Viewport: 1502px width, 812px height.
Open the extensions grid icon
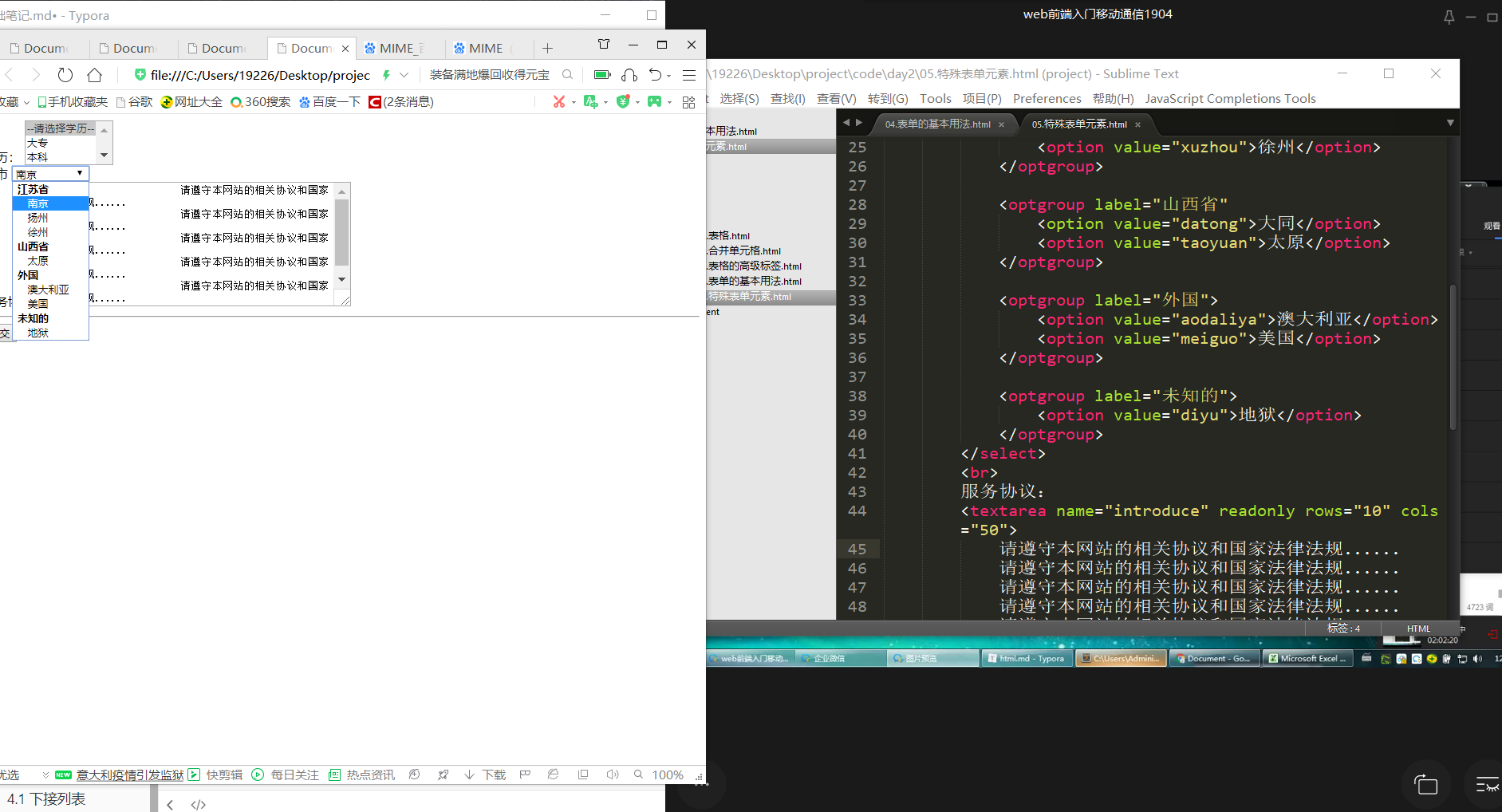coord(689,102)
